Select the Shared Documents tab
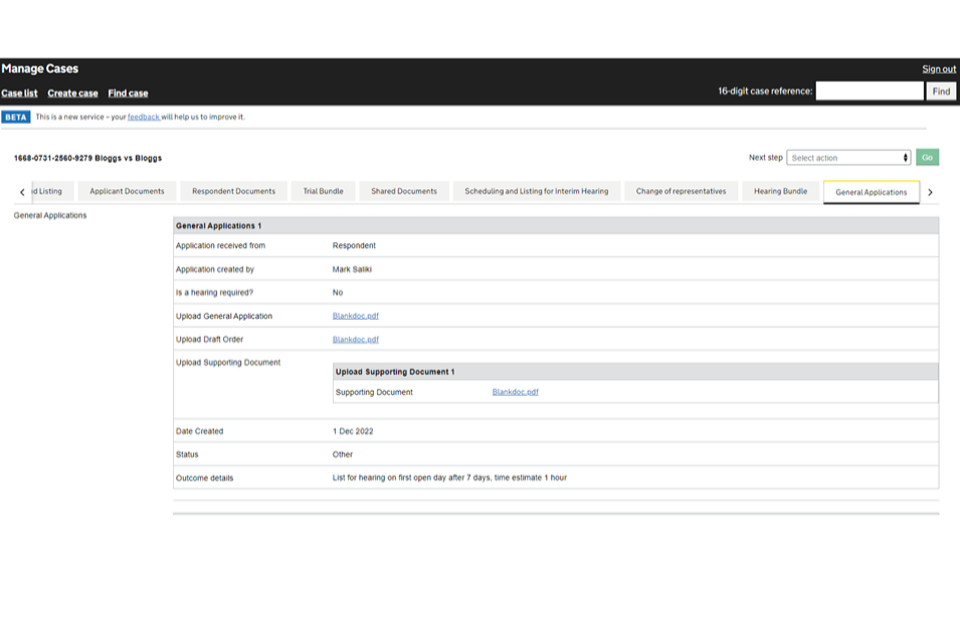960x640 pixels. coord(403,191)
